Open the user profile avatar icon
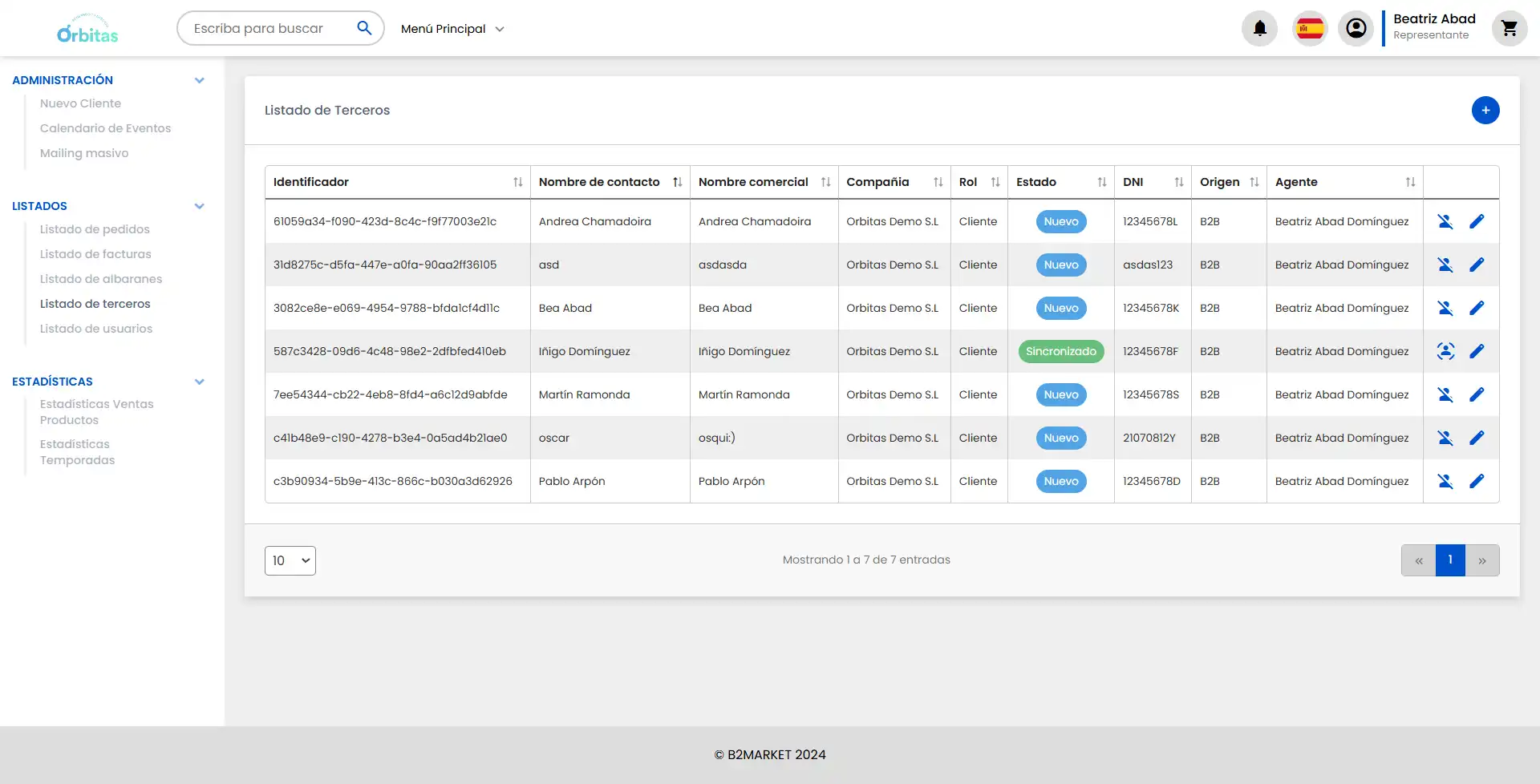Screen dimensions: 1540x784 1356,29
